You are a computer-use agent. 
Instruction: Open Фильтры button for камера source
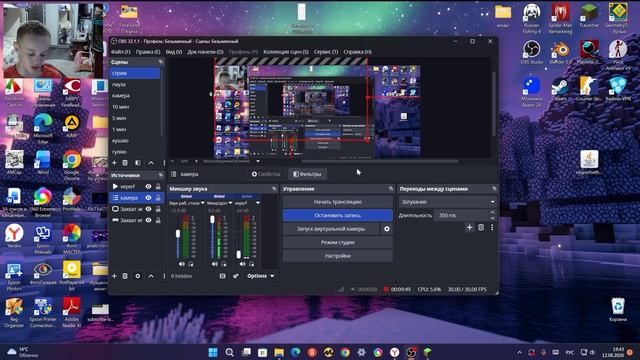click(307, 174)
